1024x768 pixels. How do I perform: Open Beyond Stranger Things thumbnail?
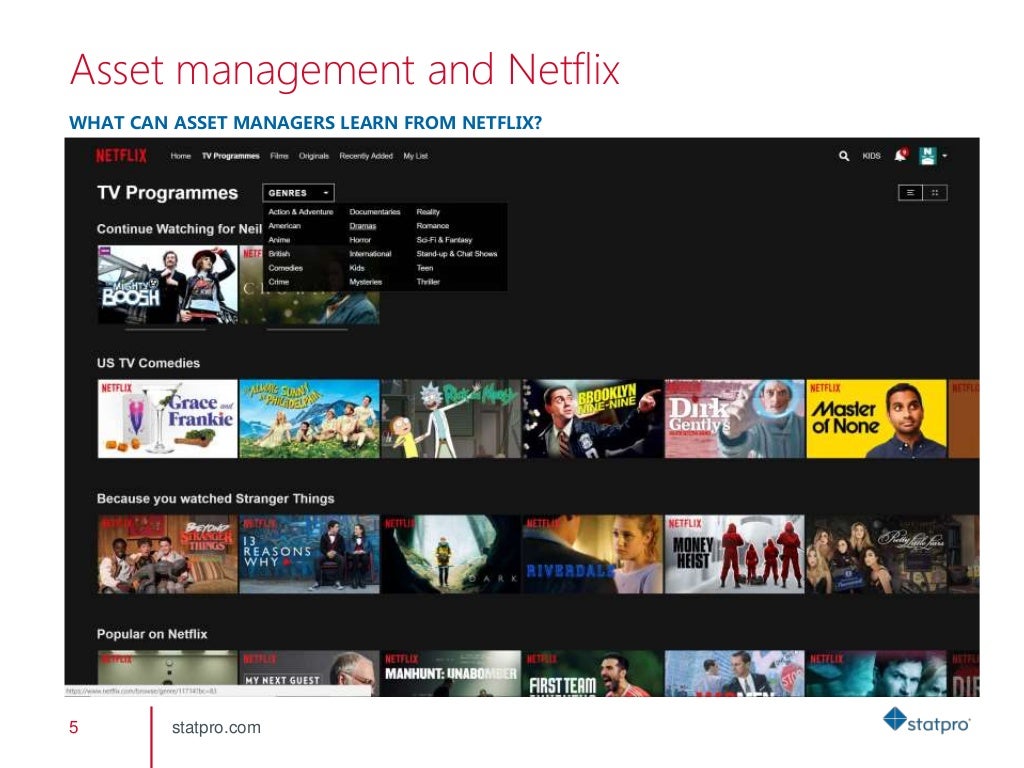[x=168, y=554]
